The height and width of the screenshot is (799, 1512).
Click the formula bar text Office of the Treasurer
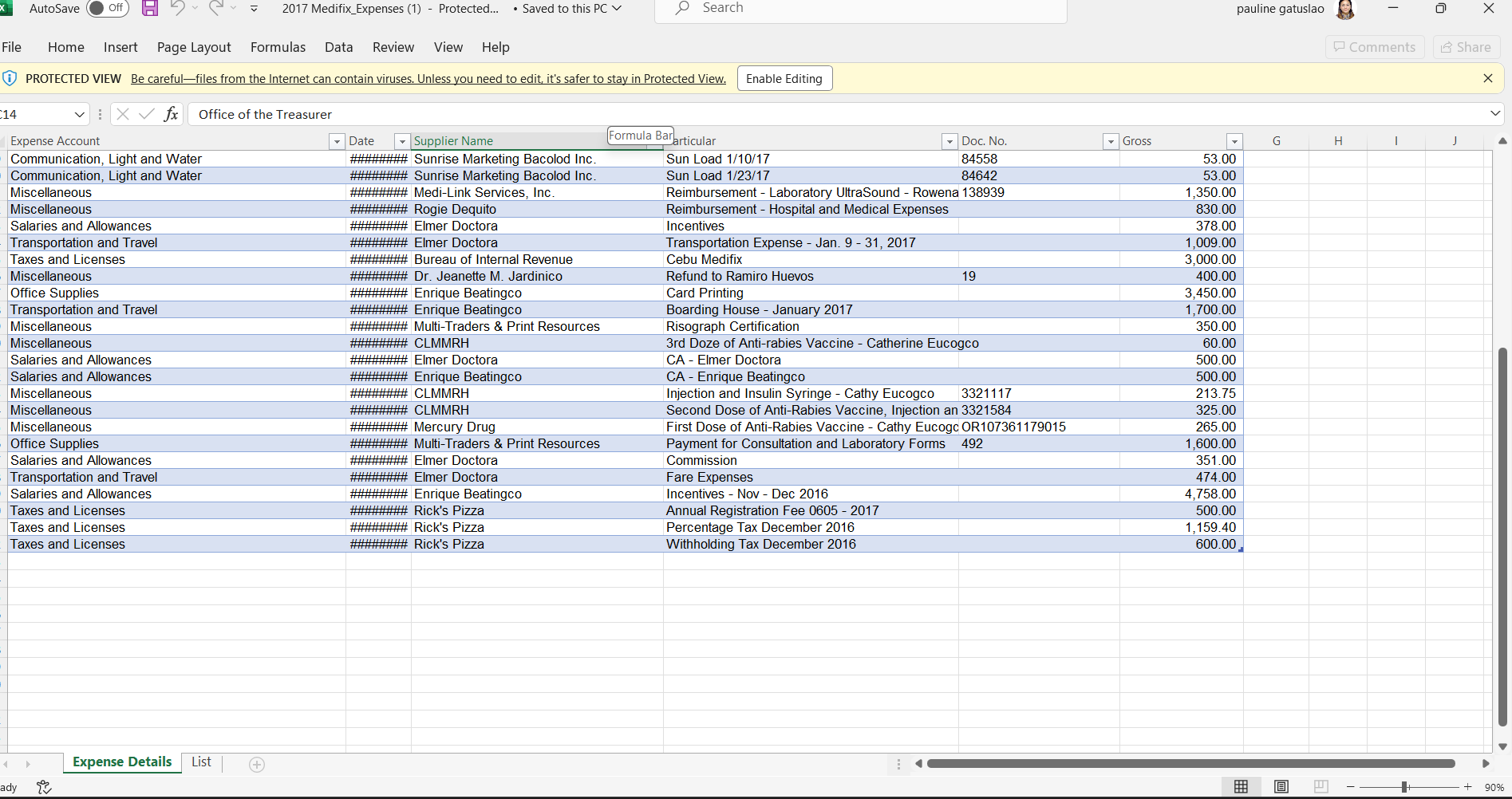265,114
